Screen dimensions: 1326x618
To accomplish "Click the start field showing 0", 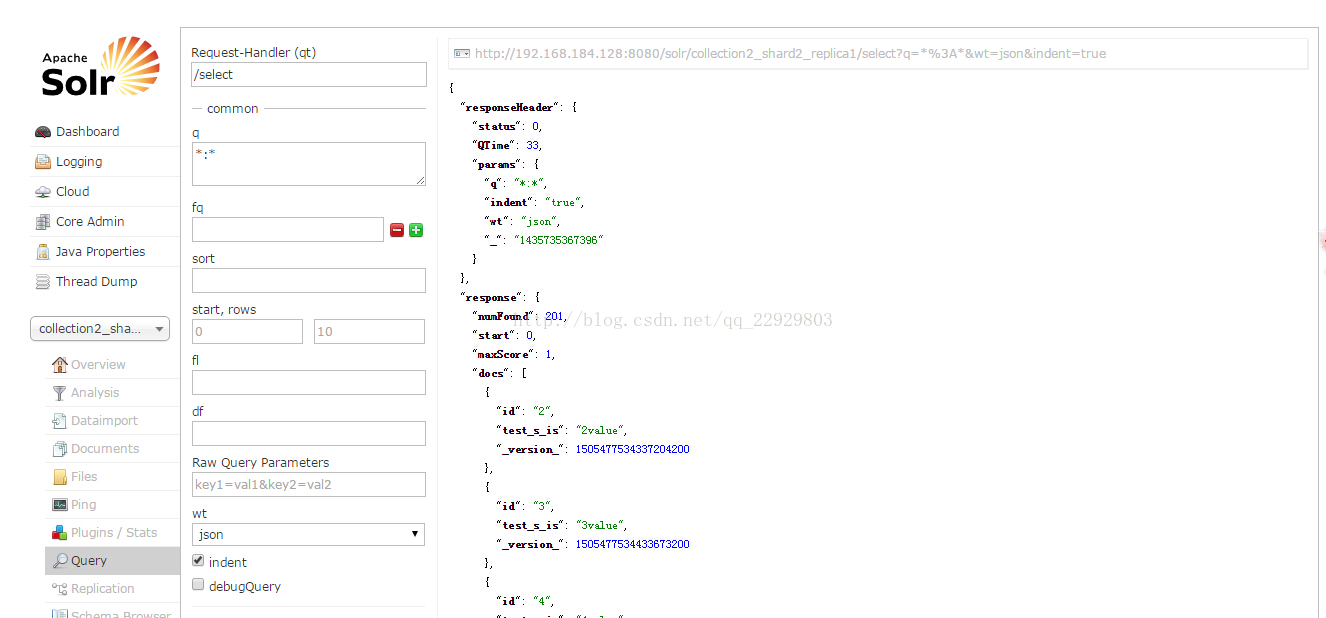I will (247, 331).
